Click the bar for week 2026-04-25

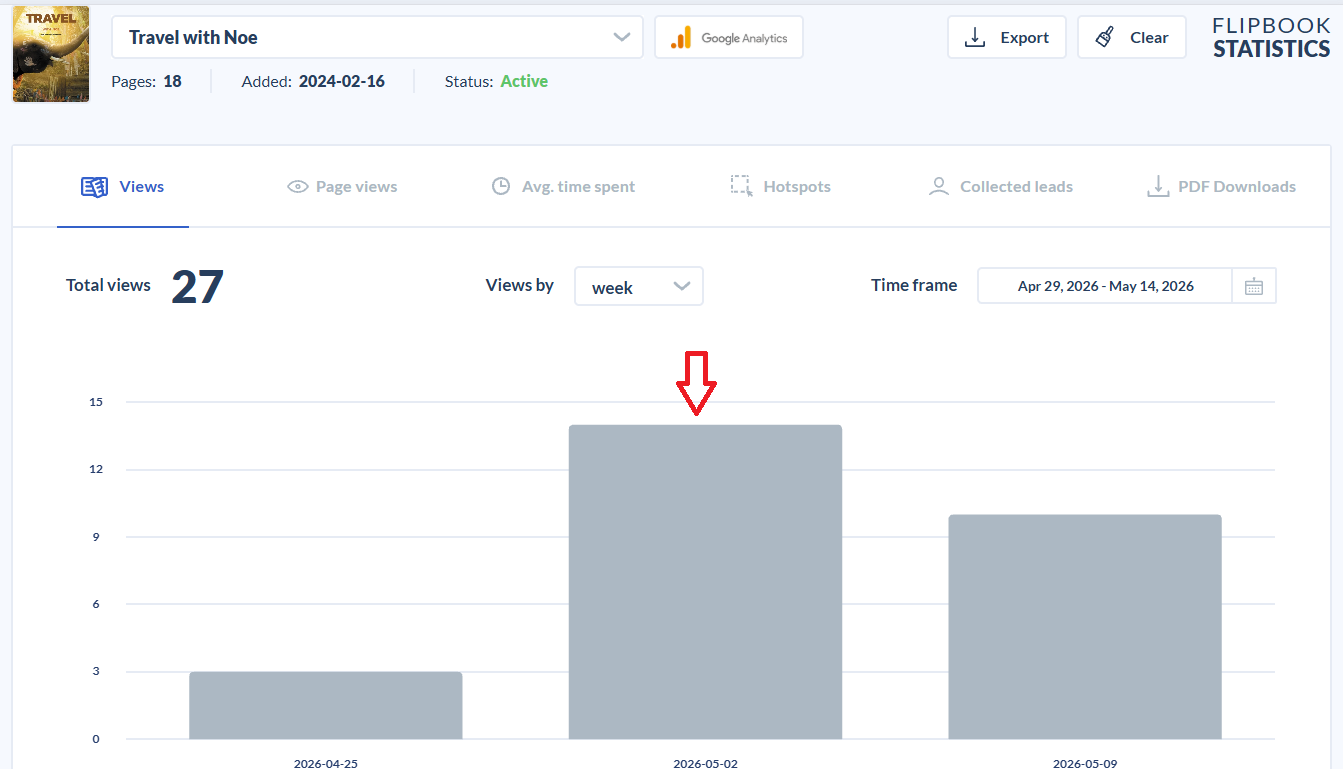coord(326,705)
